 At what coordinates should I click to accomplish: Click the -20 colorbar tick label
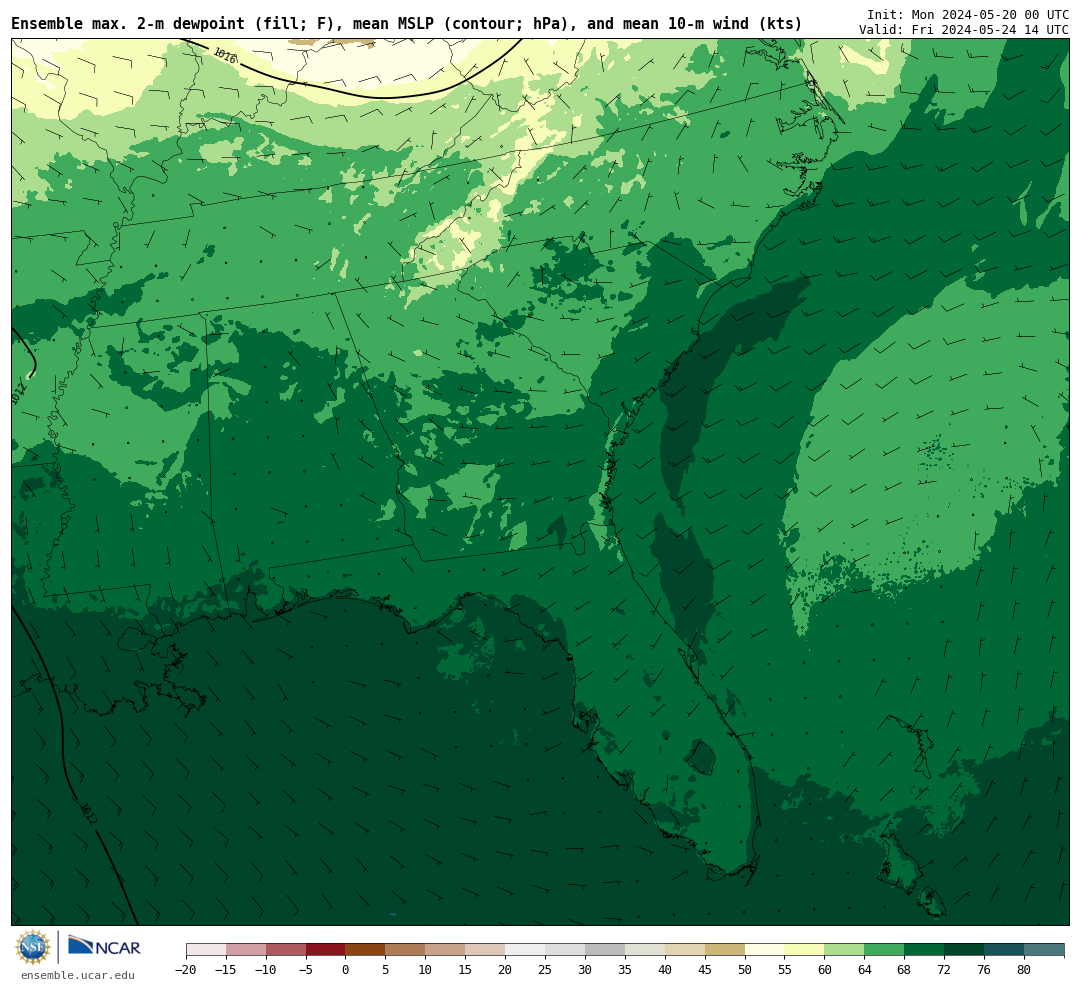tap(186, 970)
